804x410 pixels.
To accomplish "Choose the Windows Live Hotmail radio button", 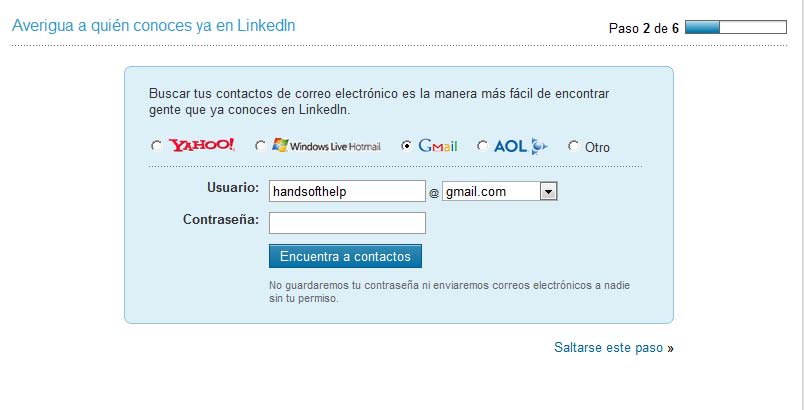I will coord(261,146).
